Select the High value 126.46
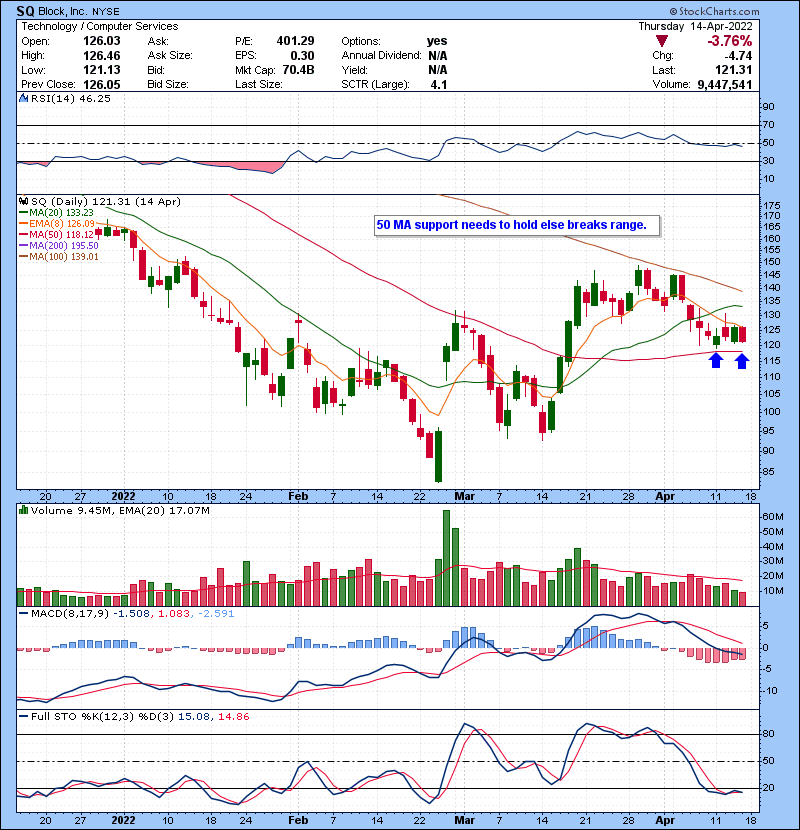The width and height of the screenshot is (800, 830). pyautogui.click(x=102, y=56)
